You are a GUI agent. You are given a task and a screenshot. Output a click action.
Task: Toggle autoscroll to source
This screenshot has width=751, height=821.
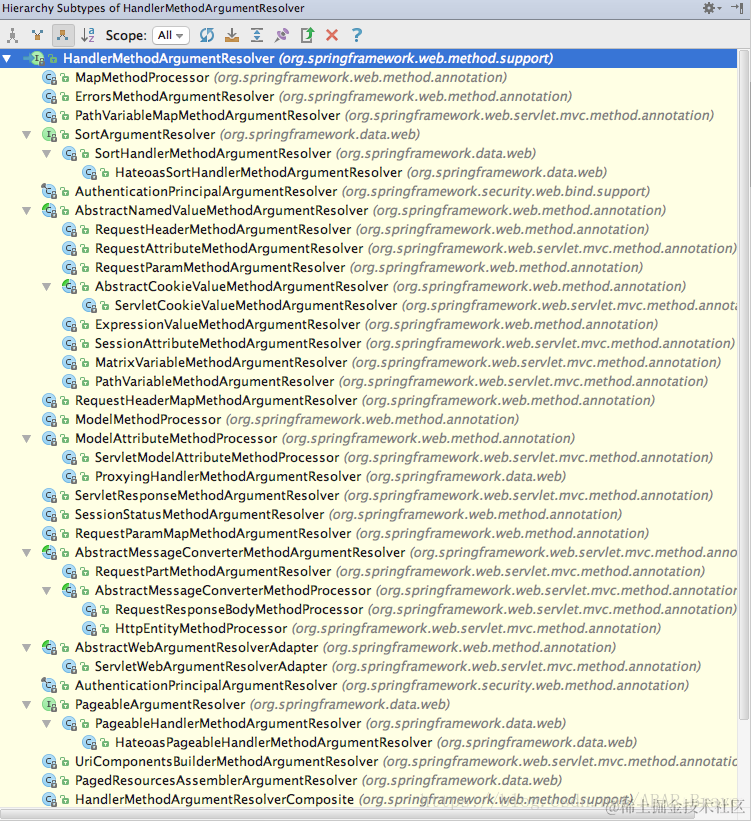pyautogui.click(x=231, y=35)
